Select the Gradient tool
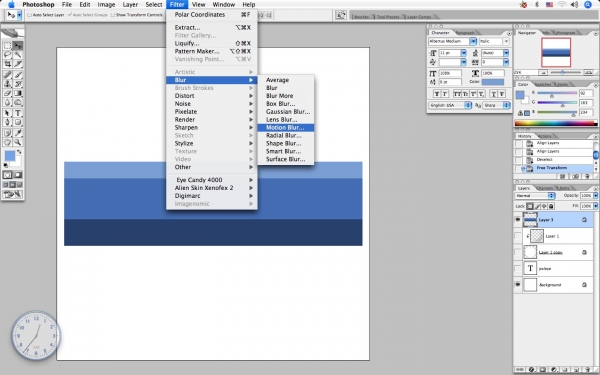 (x=18, y=93)
